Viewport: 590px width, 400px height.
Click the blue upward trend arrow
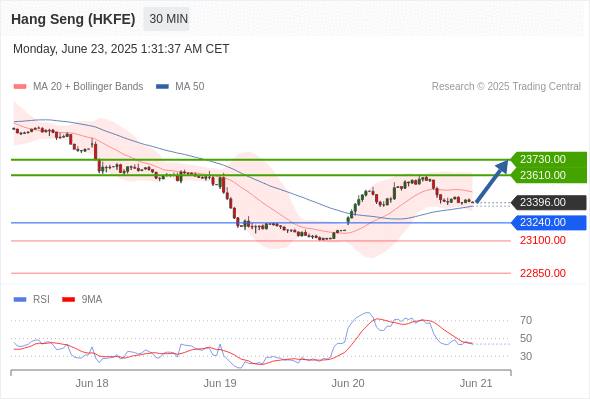(492, 182)
